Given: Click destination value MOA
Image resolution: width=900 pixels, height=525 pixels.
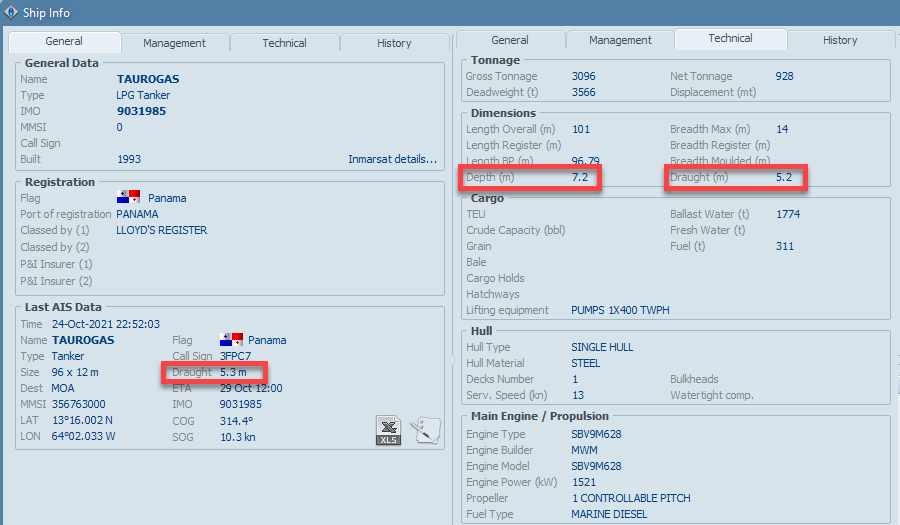Looking at the screenshot, I should (x=63, y=388).
